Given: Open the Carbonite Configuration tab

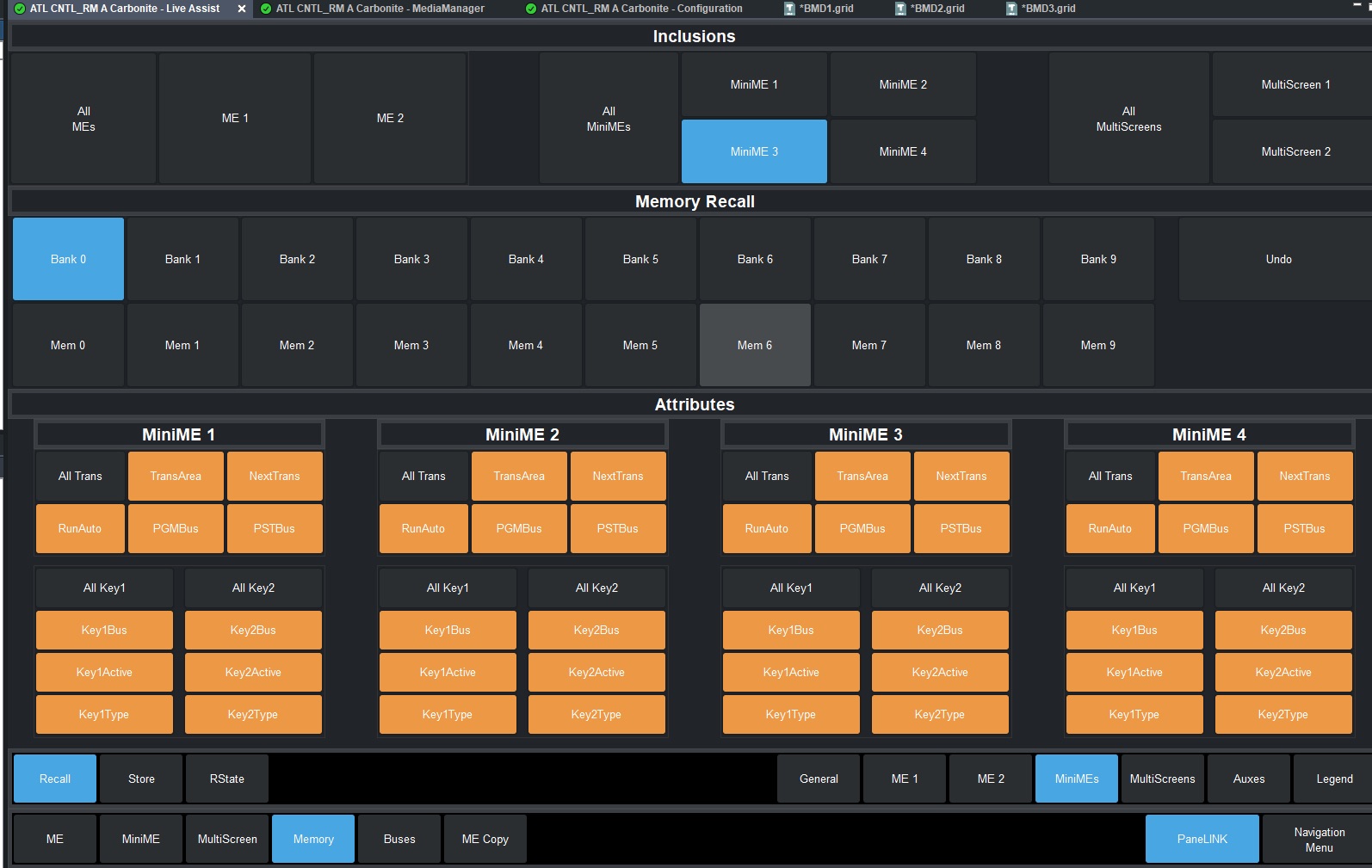Looking at the screenshot, I should click(x=640, y=9).
